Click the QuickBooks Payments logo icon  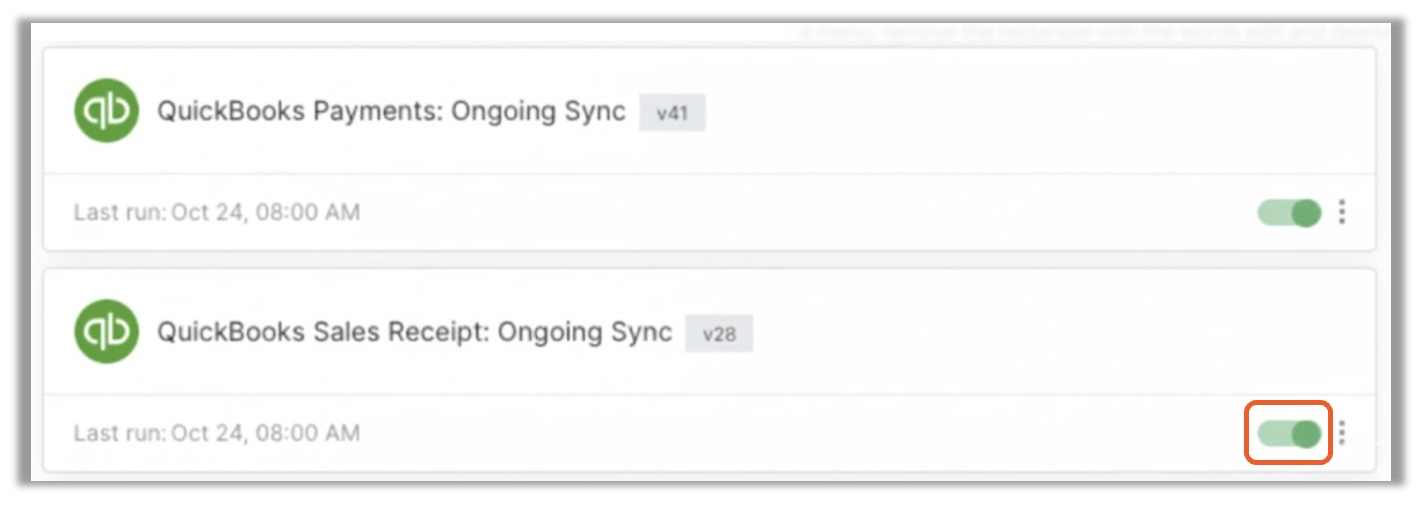tap(106, 110)
